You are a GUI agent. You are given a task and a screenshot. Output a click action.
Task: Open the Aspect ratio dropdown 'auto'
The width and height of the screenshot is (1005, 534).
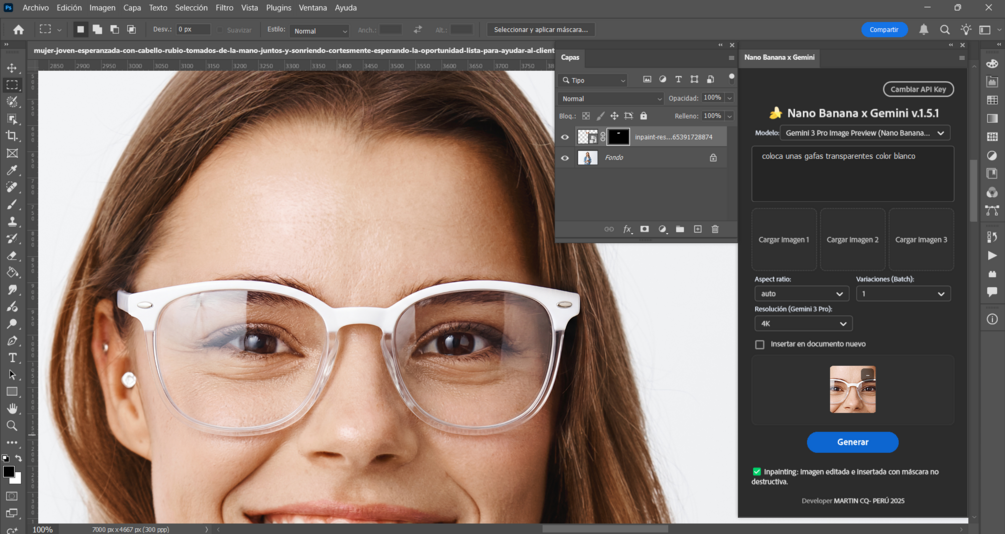[x=802, y=294]
